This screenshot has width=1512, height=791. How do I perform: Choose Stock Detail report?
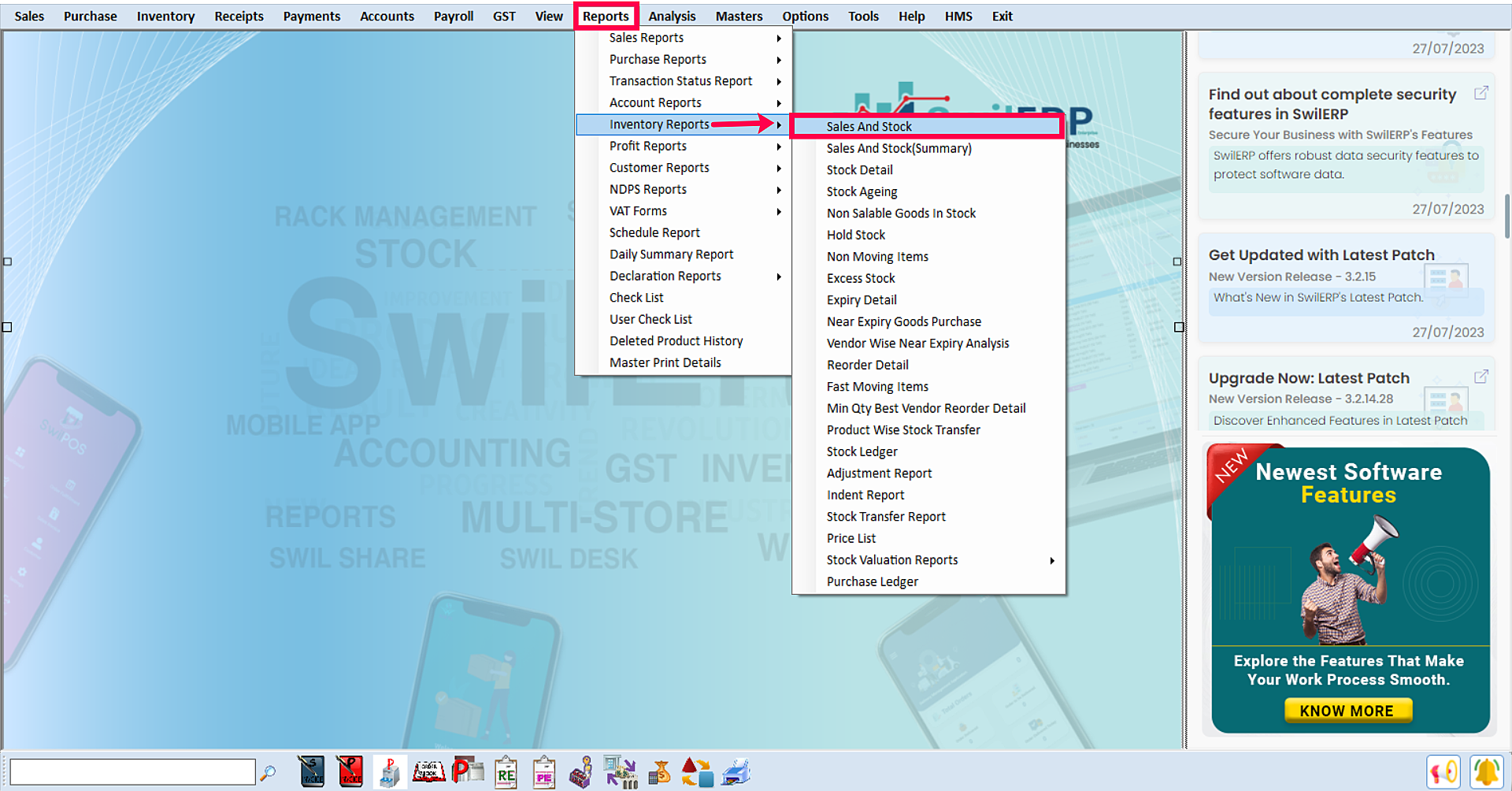pyautogui.click(x=859, y=170)
